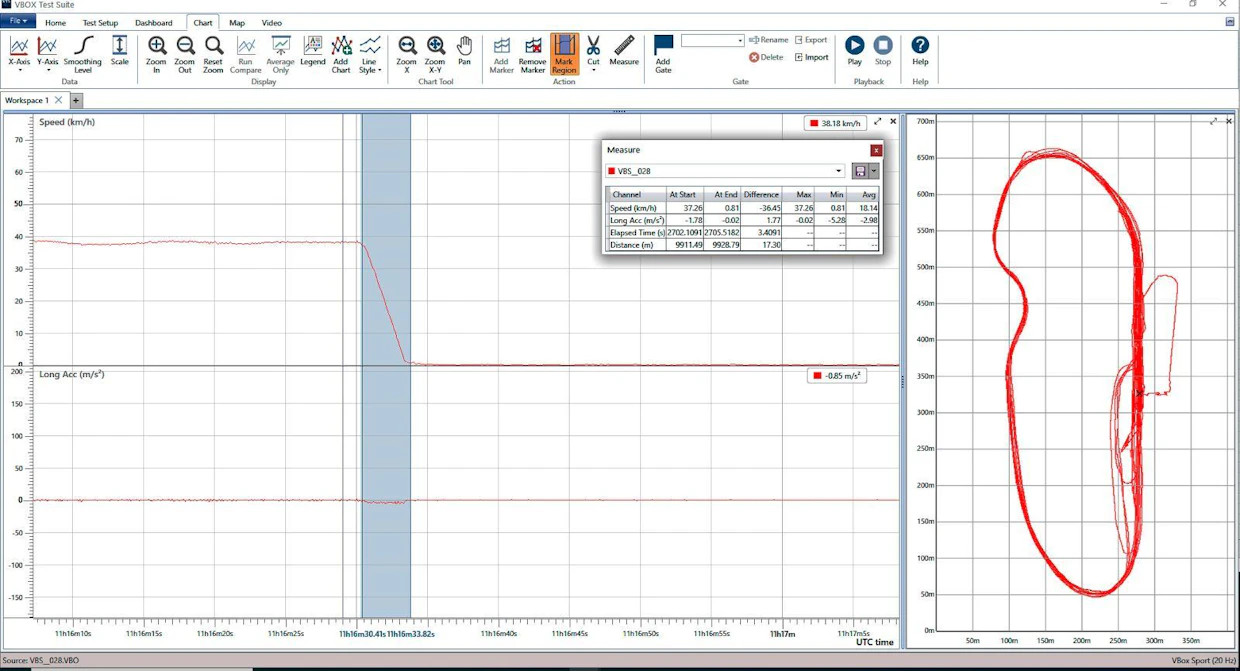This screenshot has height=671, width=1240.
Task: Click the red VBS__028 color swatch
Action: [612, 171]
